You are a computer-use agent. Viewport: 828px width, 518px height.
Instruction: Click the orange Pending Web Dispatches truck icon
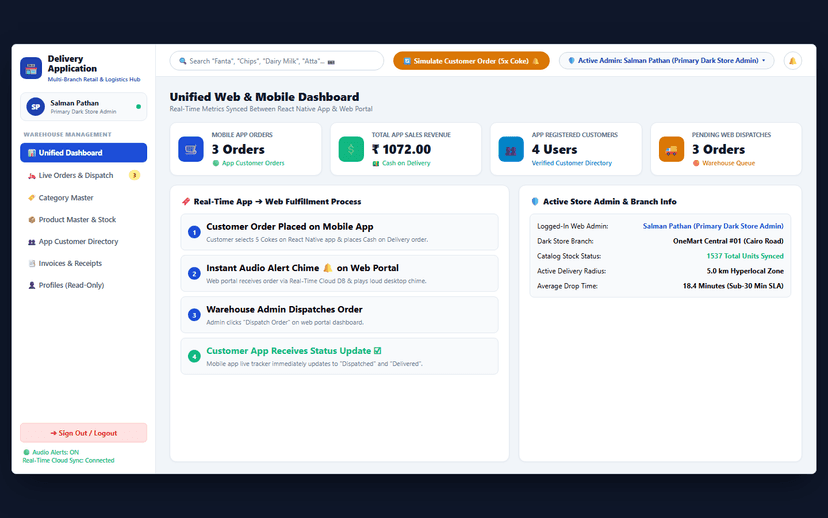point(671,149)
